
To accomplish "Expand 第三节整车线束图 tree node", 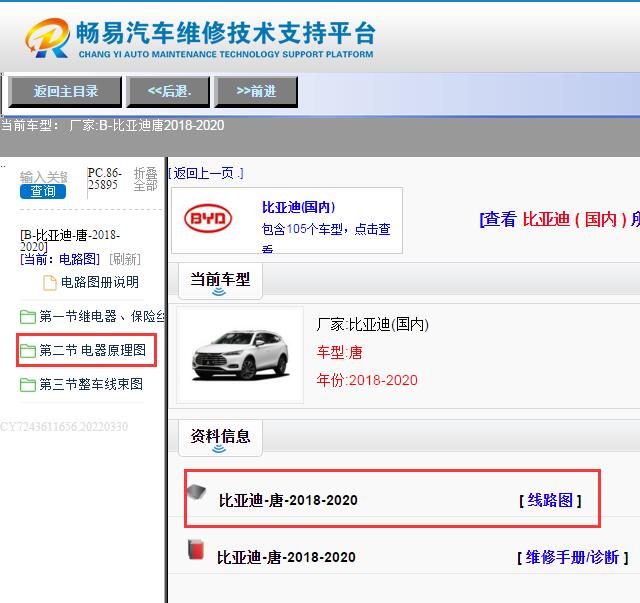I will pos(91,385).
